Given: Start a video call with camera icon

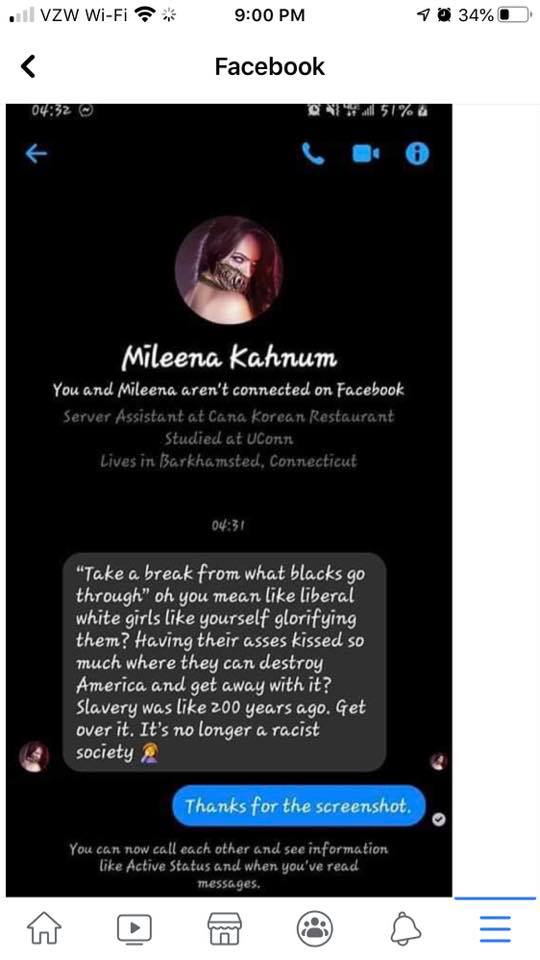Looking at the screenshot, I should point(366,154).
